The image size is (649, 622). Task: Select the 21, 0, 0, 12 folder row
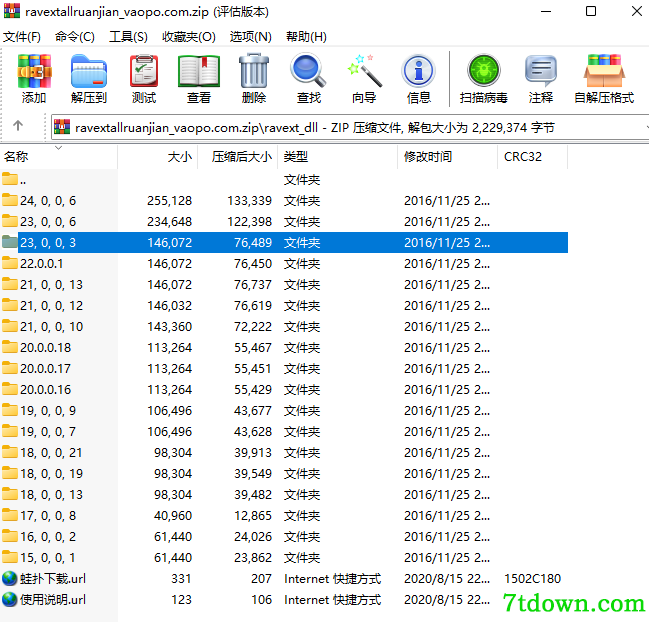tap(284, 305)
